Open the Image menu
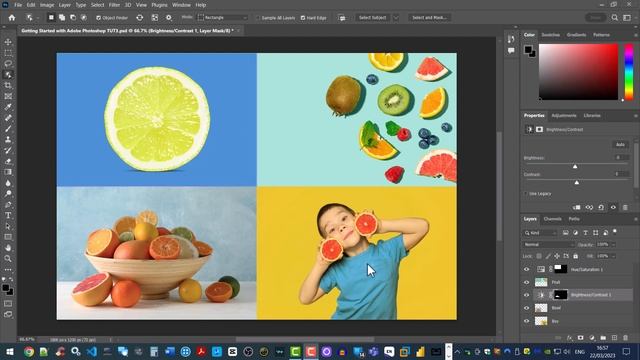 [x=47, y=5]
